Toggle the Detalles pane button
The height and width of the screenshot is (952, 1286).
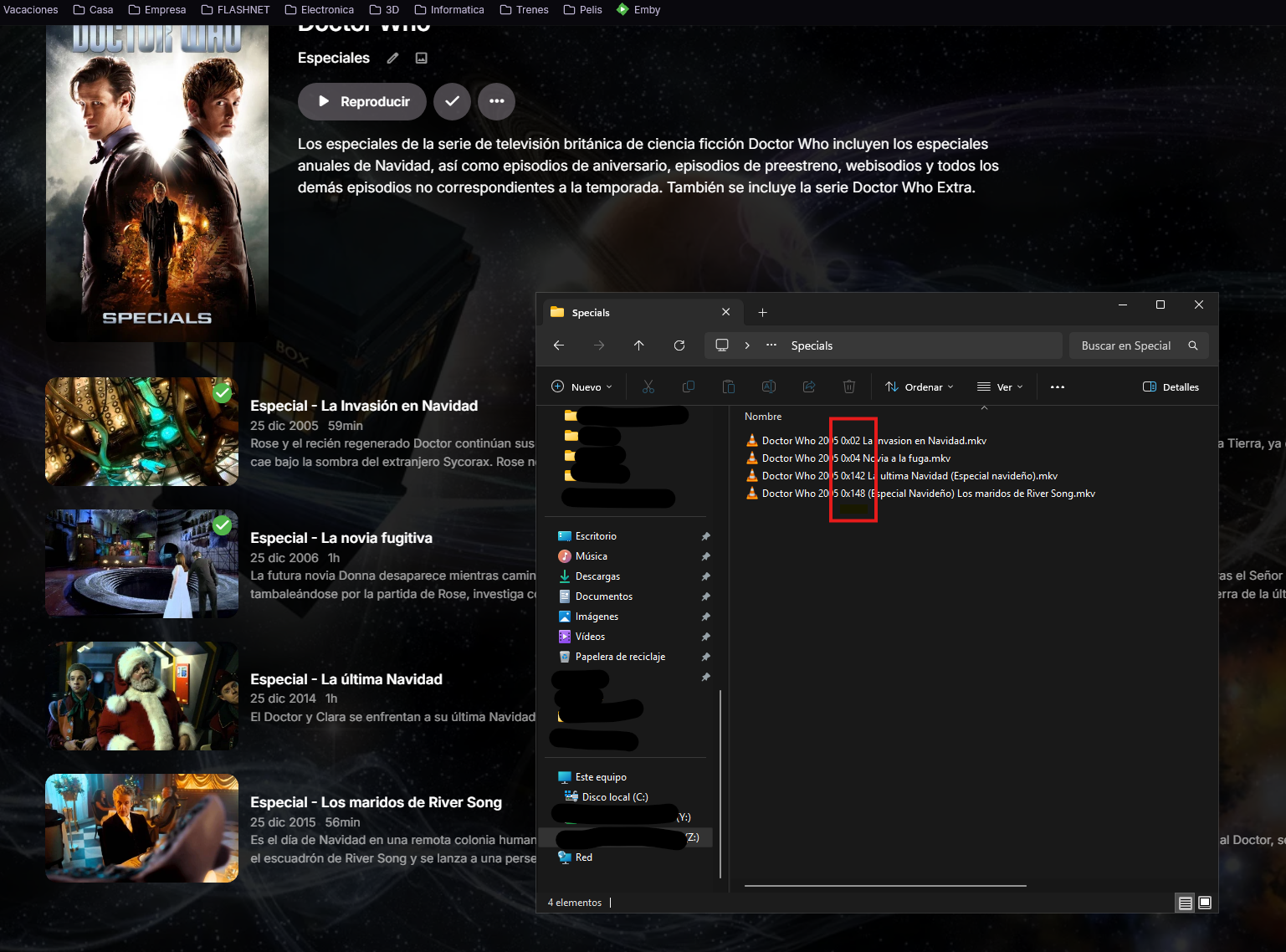click(x=1171, y=386)
